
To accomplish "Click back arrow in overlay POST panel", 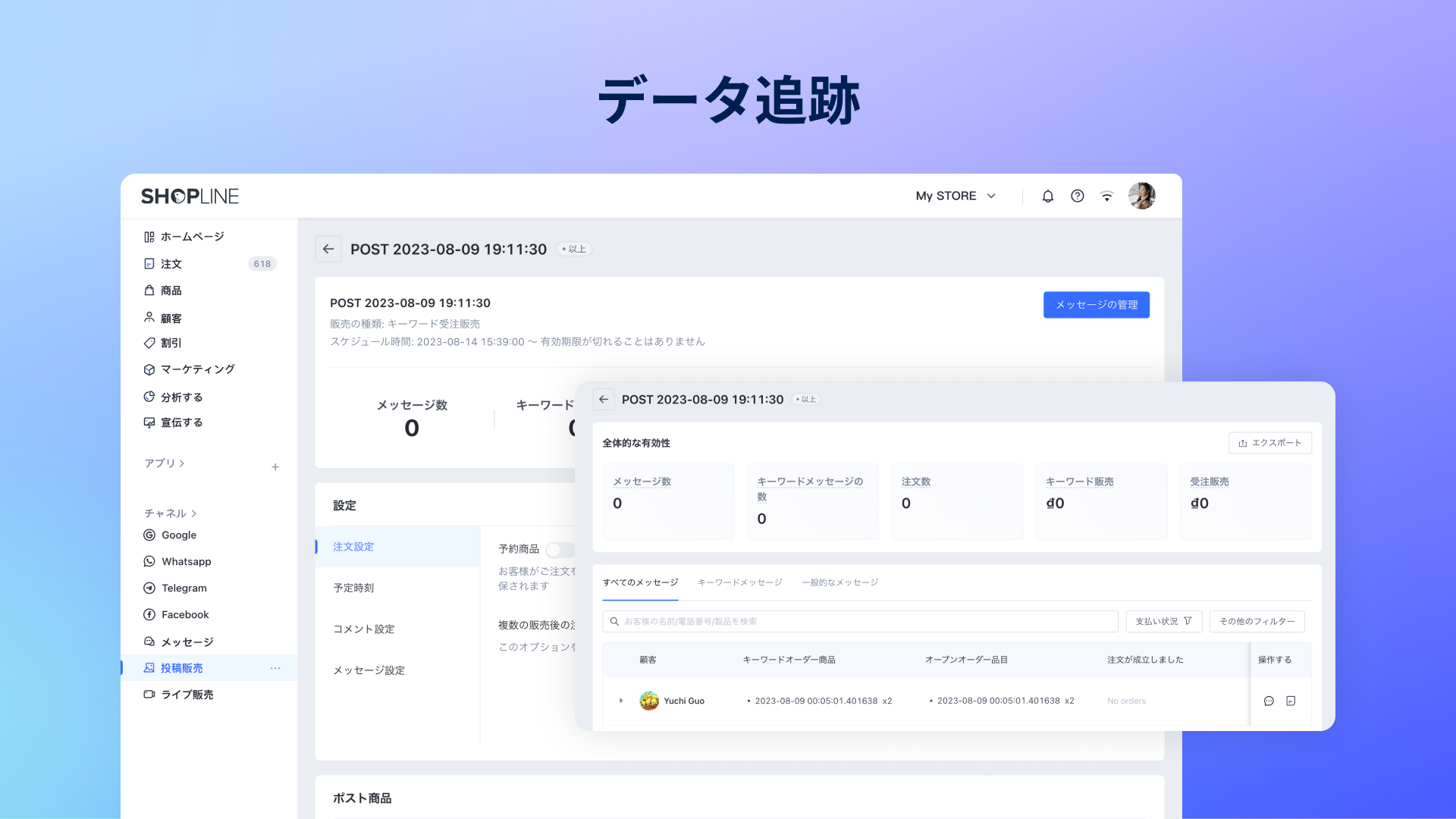I will point(604,400).
